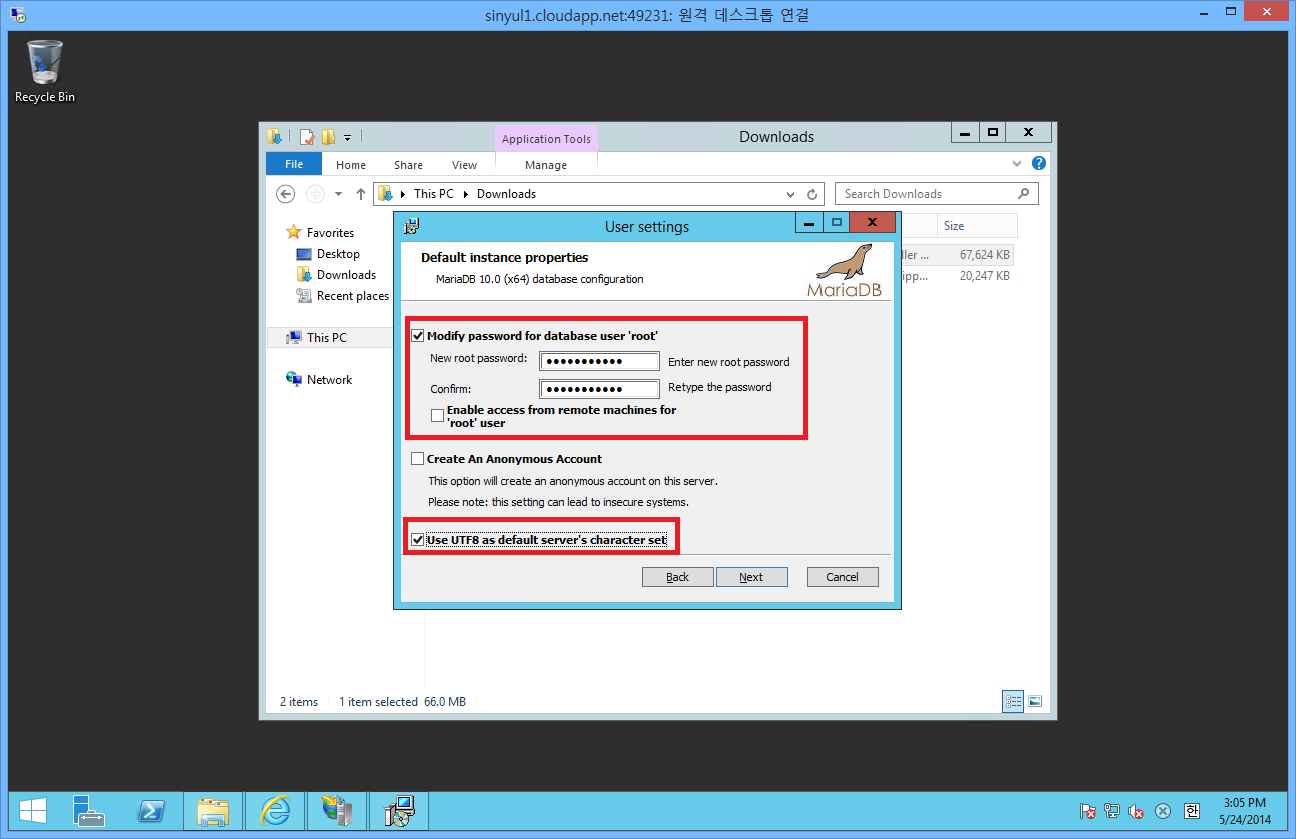Click the Back button in User settings
This screenshot has width=1296, height=839.
(x=678, y=577)
